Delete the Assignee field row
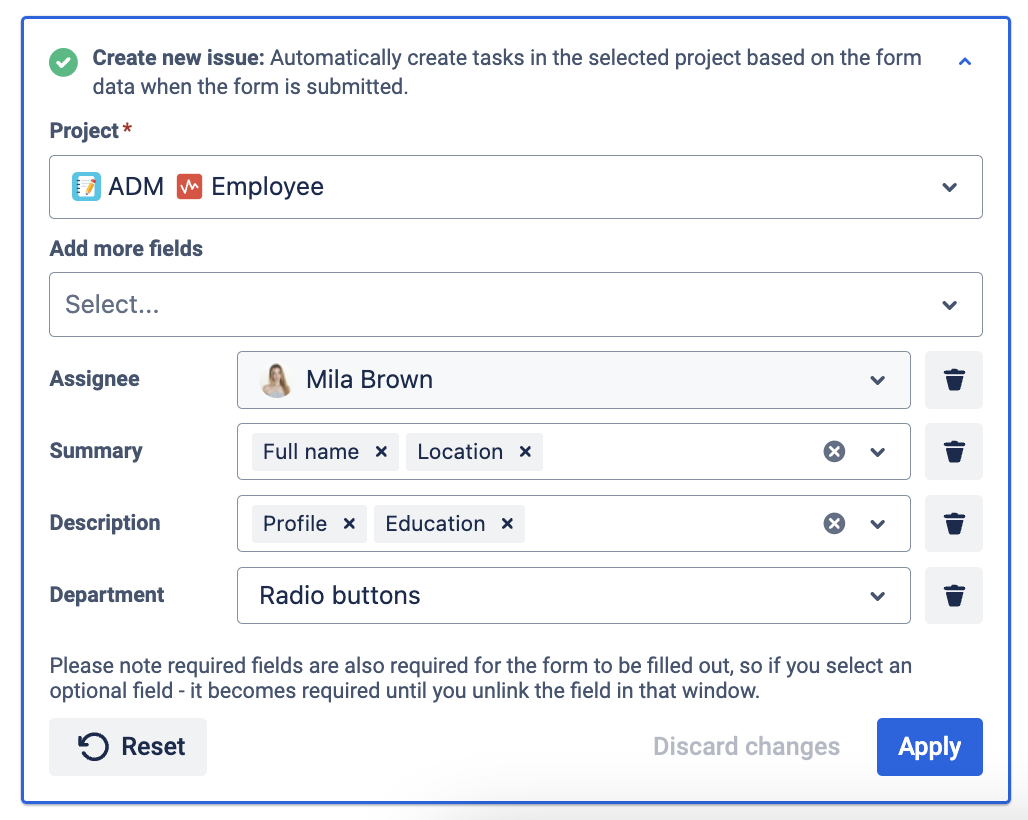This screenshot has width=1028, height=820. 954,380
